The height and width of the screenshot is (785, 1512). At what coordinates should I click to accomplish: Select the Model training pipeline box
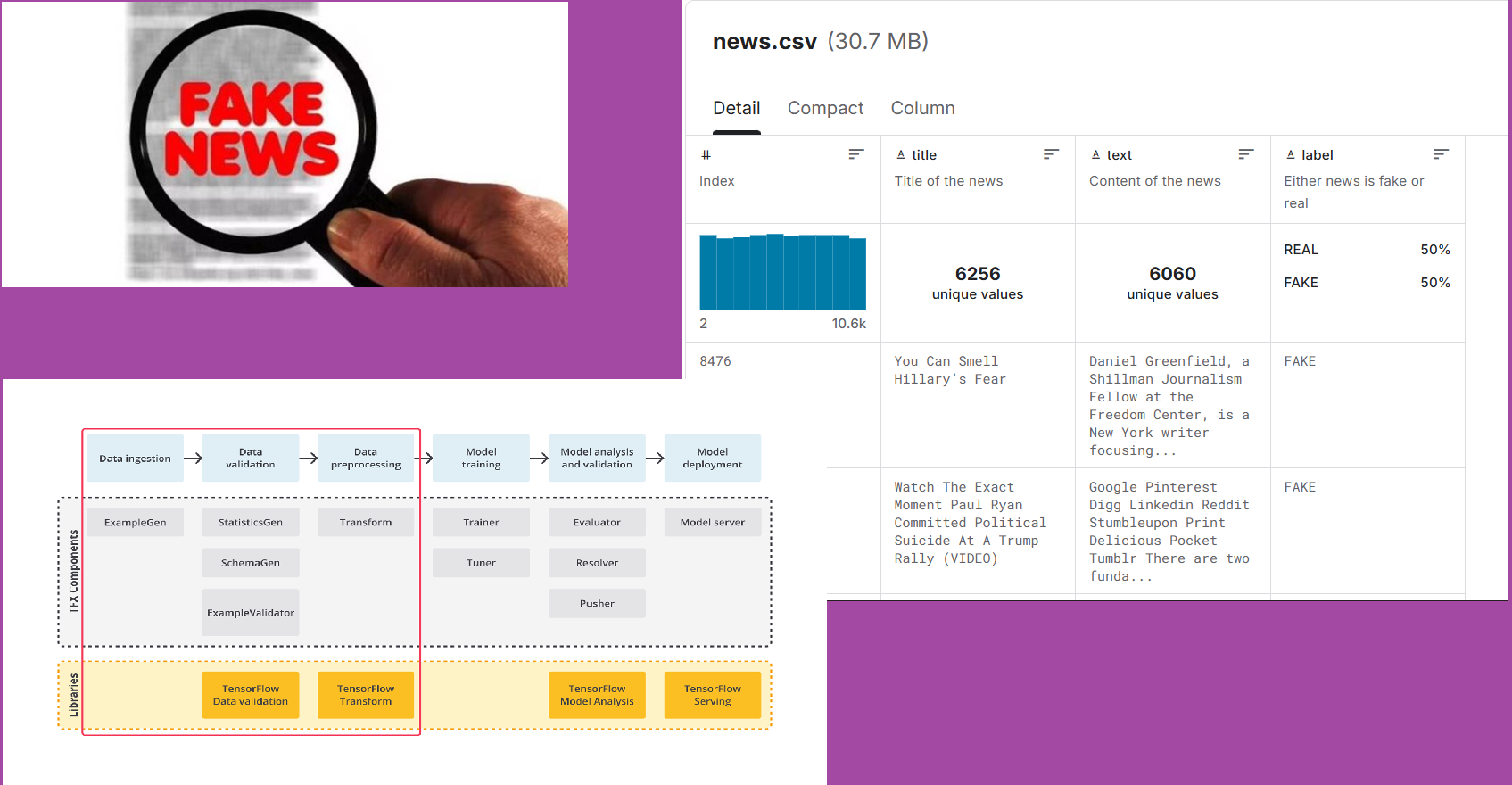481,459
